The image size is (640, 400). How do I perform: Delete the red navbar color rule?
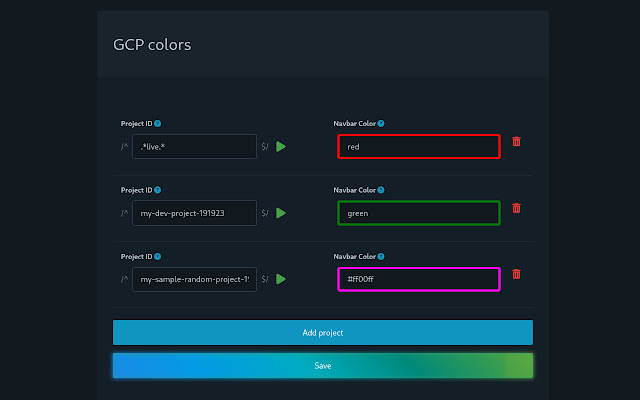tap(516, 141)
